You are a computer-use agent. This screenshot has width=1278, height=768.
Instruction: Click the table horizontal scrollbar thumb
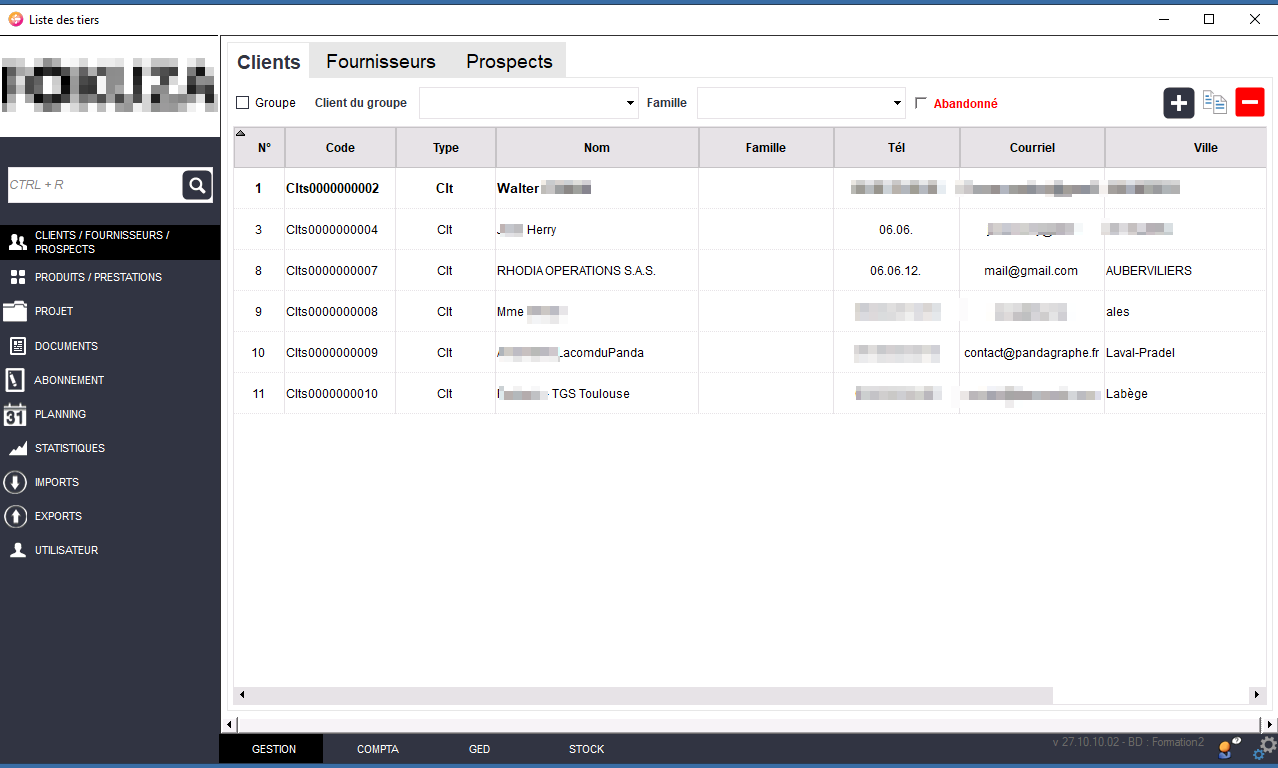pyautogui.click(x=651, y=694)
